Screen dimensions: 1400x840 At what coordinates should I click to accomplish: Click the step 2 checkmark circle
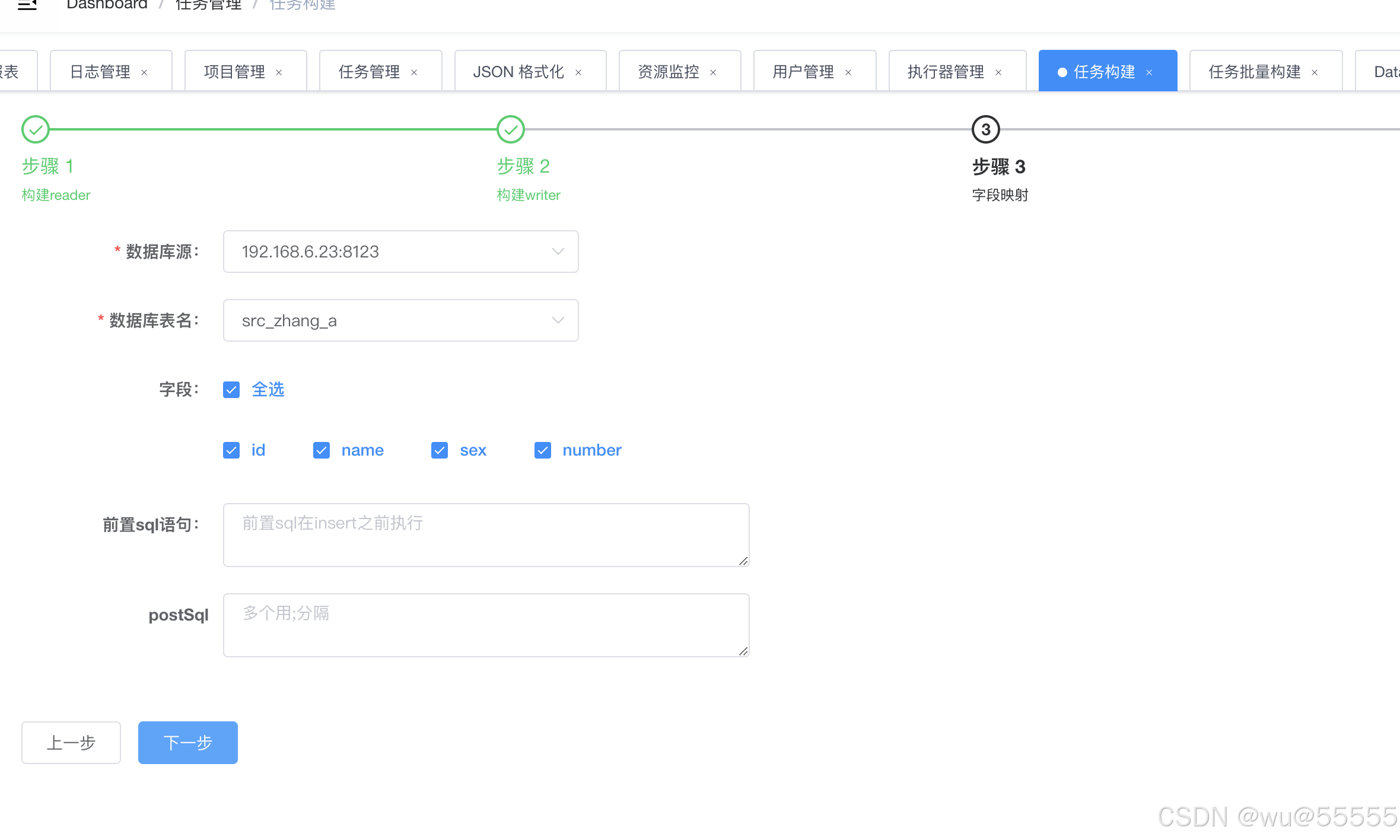(x=510, y=129)
